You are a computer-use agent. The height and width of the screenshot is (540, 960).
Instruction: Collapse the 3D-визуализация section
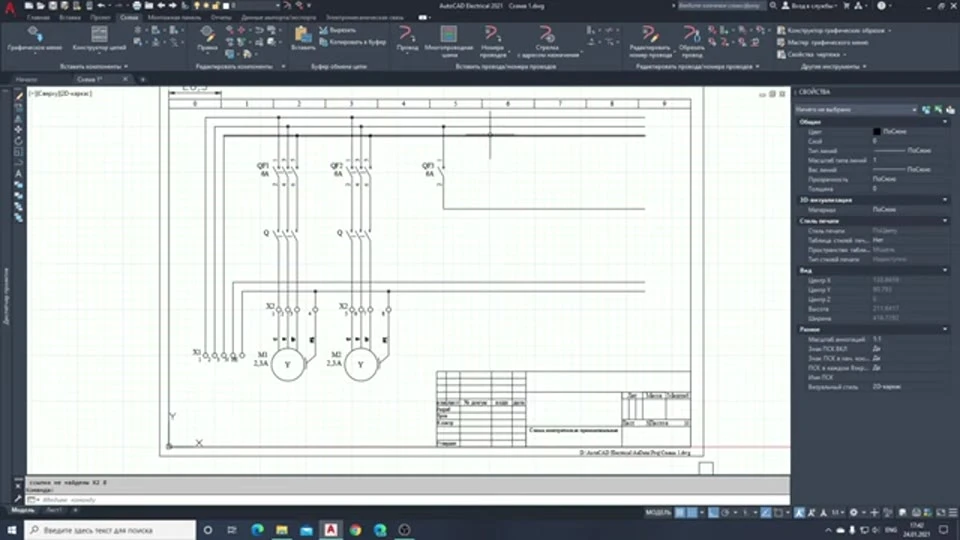point(945,200)
